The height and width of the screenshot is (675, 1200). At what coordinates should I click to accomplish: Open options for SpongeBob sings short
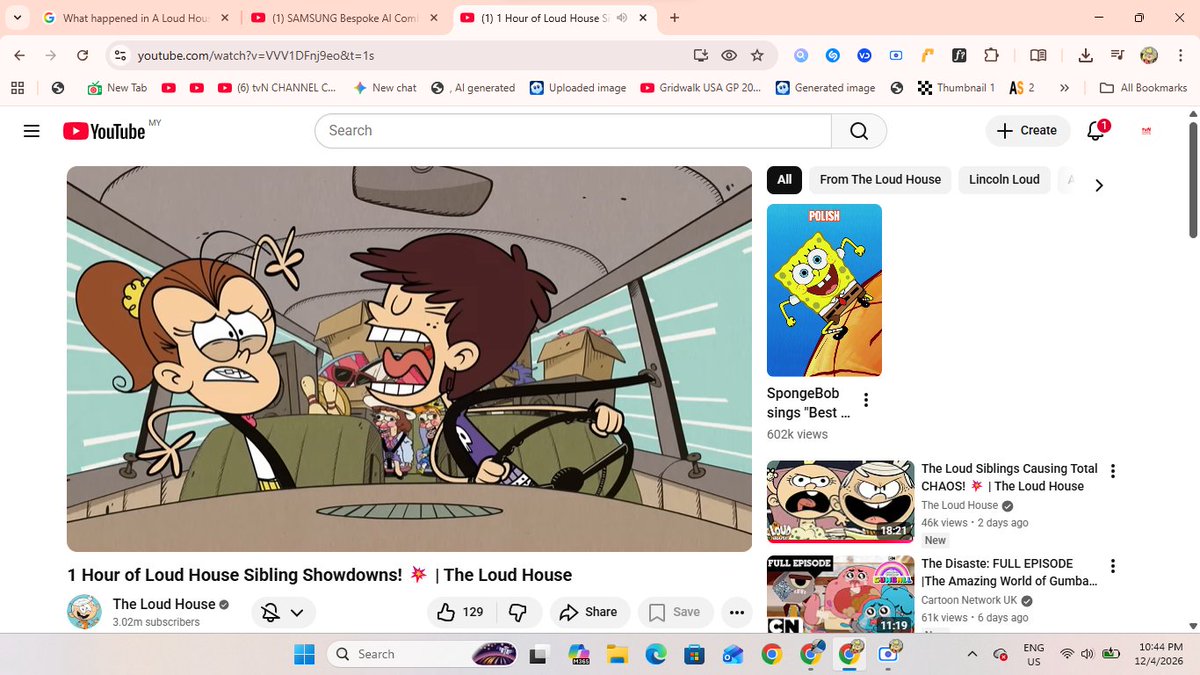(866, 401)
